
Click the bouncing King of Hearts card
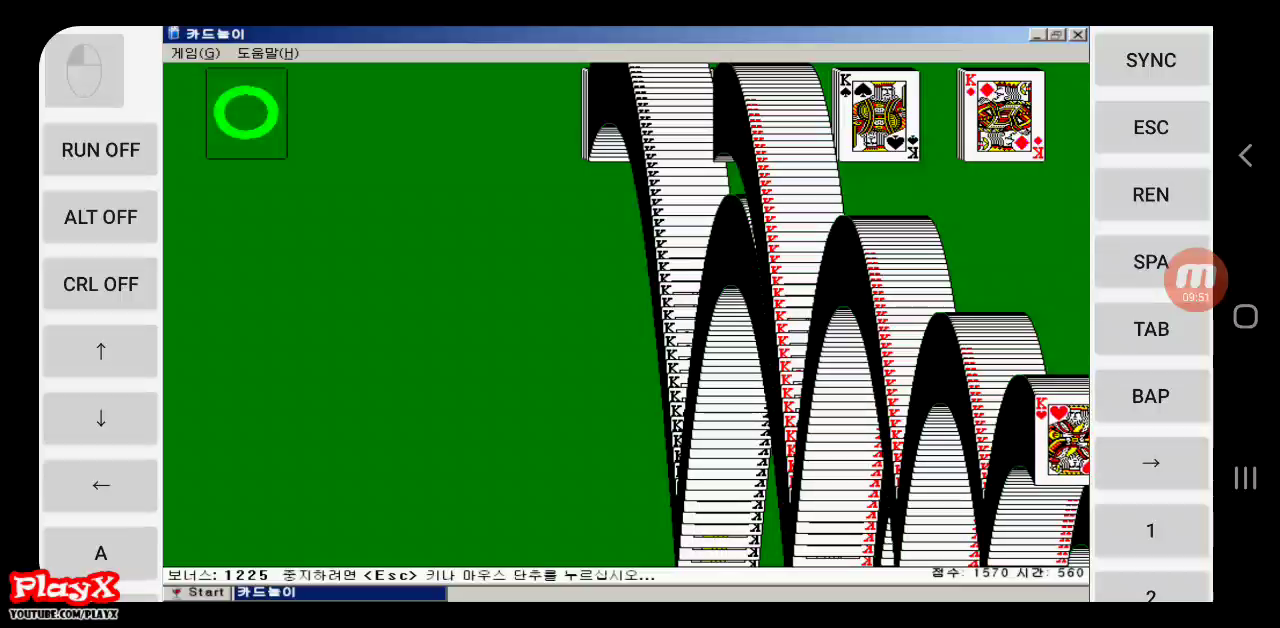point(1062,432)
